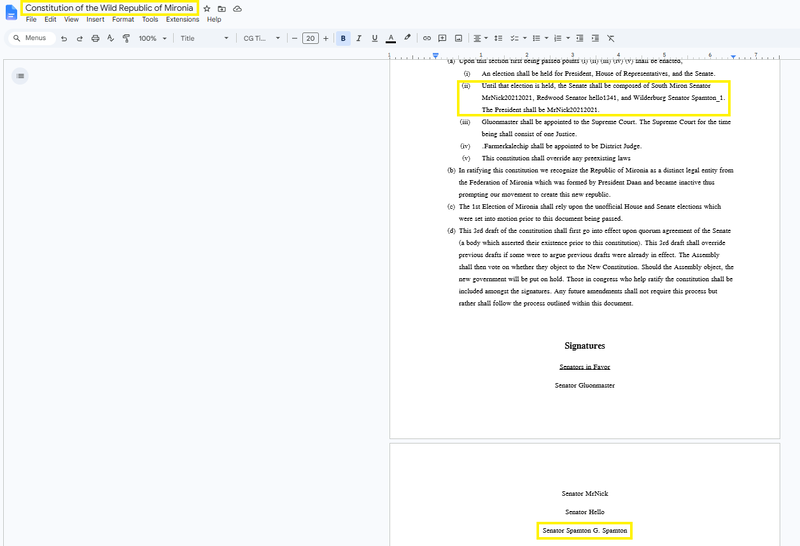Click the Undo arrow
800x546 pixels.
pos(64,38)
